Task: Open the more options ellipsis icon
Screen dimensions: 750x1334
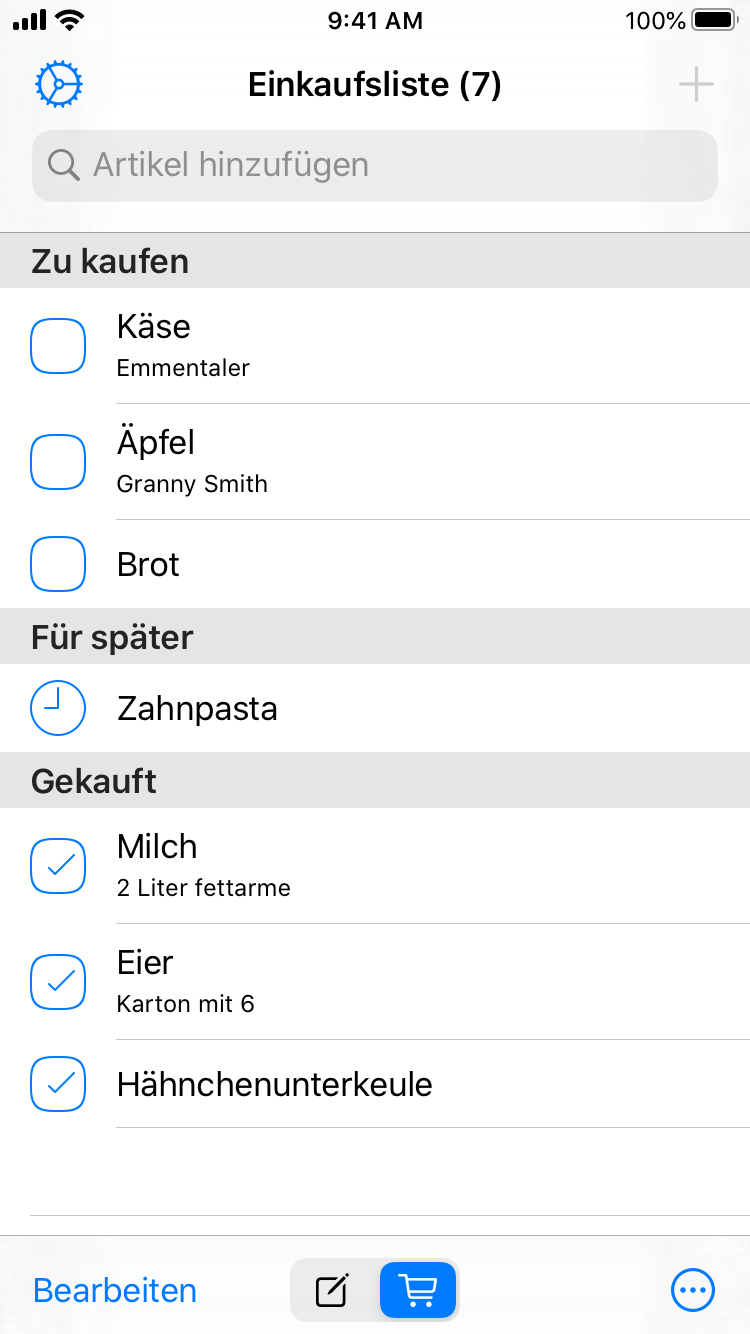Action: pyautogui.click(x=693, y=1290)
